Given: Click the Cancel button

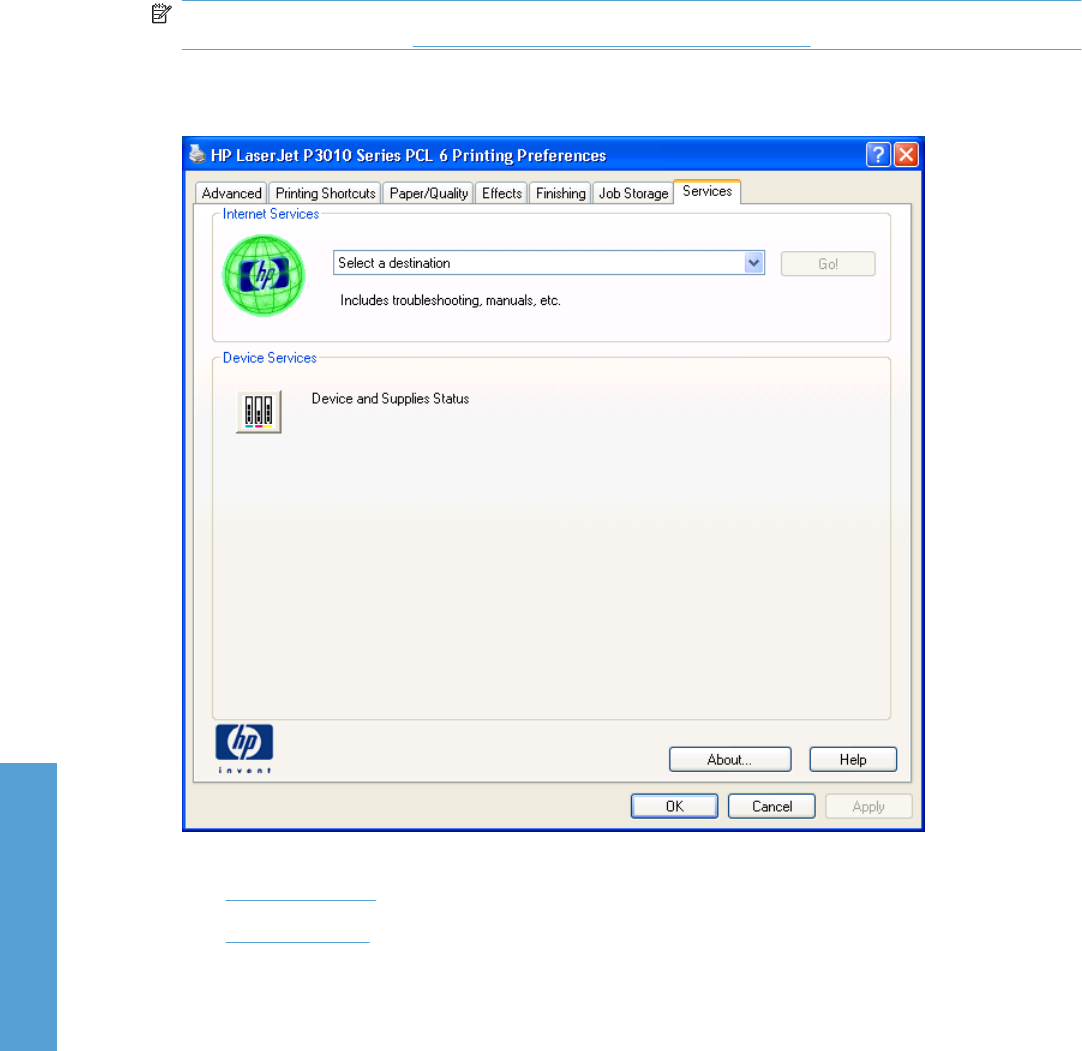Looking at the screenshot, I should tap(771, 806).
